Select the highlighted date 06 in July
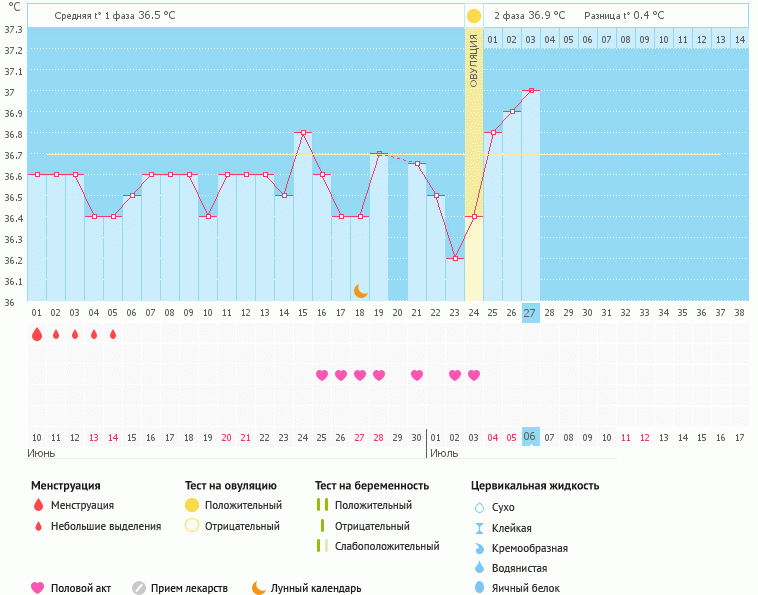This screenshot has height=595, width=758. point(530,437)
